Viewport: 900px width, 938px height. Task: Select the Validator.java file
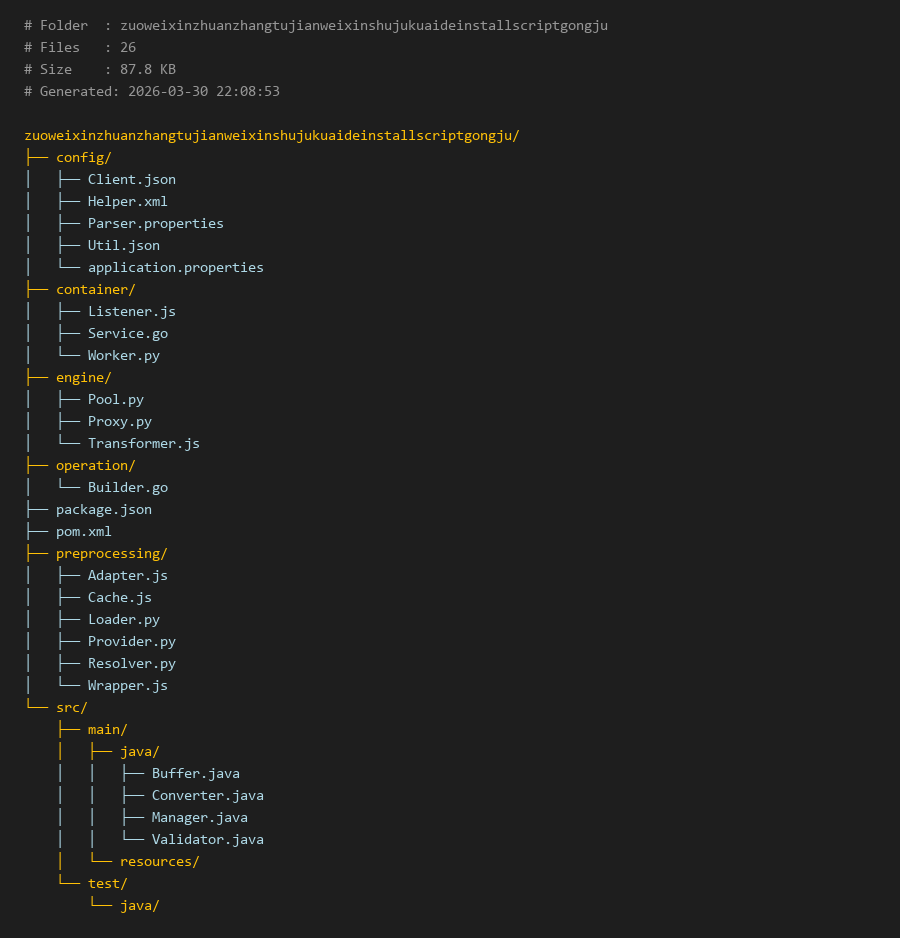click(207, 840)
